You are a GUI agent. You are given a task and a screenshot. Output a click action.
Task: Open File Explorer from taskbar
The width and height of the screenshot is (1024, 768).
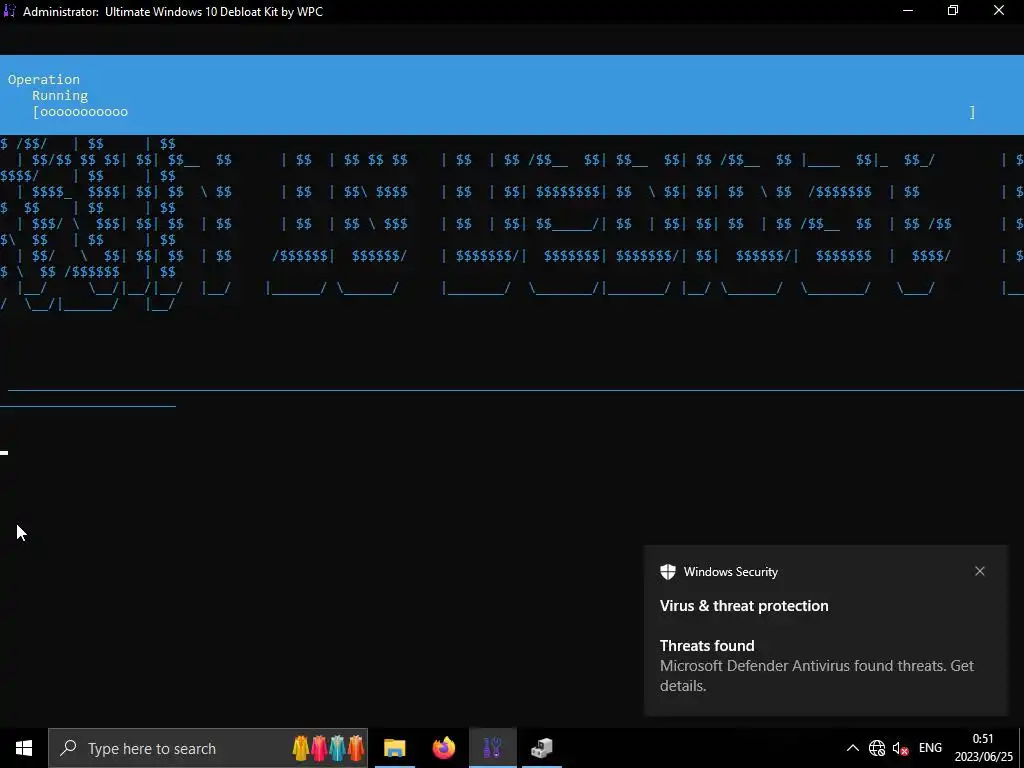click(x=394, y=748)
